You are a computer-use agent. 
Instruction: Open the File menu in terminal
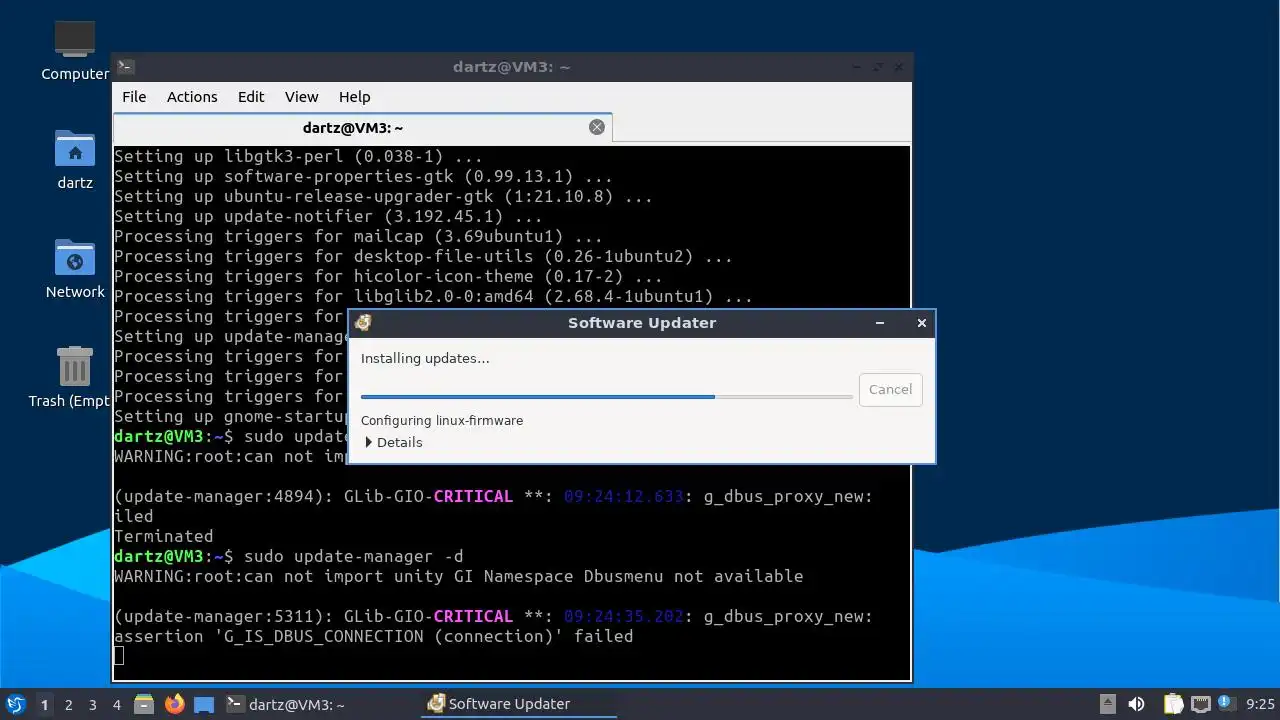134,97
